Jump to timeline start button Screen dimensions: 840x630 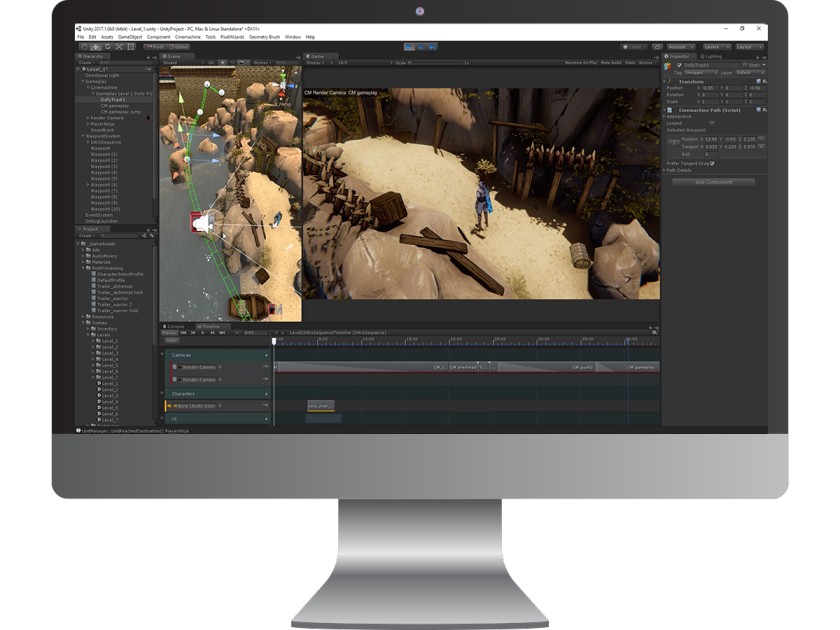point(184,333)
